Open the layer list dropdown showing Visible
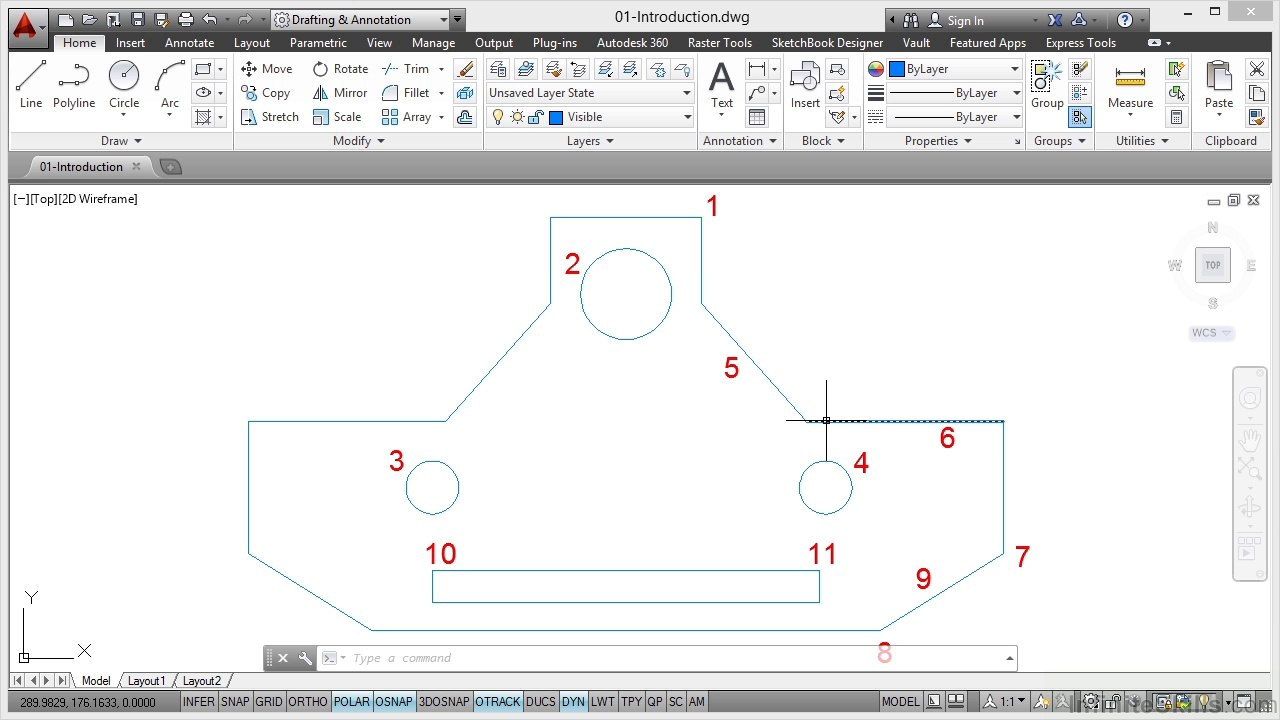The image size is (1280, 720). [x=590, y=117]
